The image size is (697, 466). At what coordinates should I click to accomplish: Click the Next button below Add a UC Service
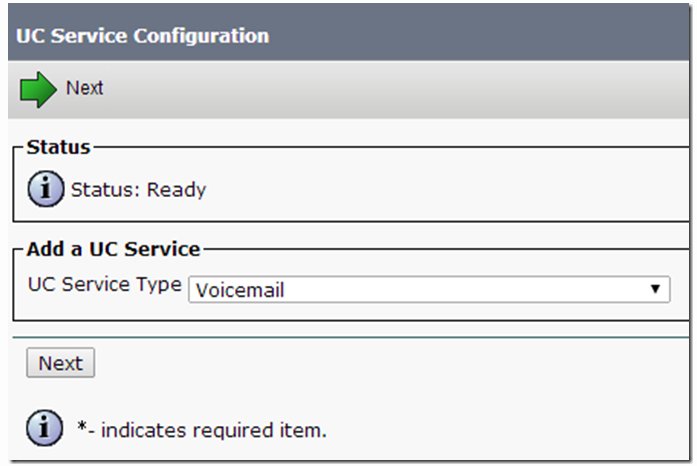coord(60,363)
